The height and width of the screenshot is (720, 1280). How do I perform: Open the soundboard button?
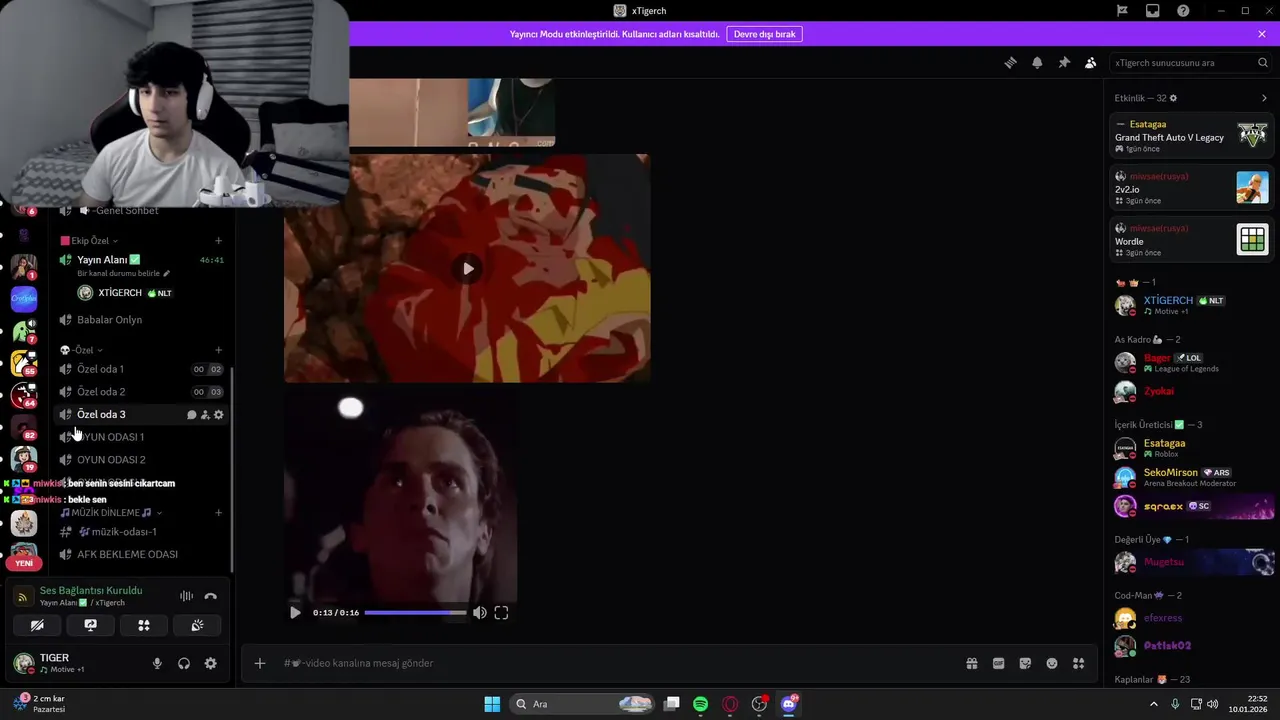tap(197, 625)
